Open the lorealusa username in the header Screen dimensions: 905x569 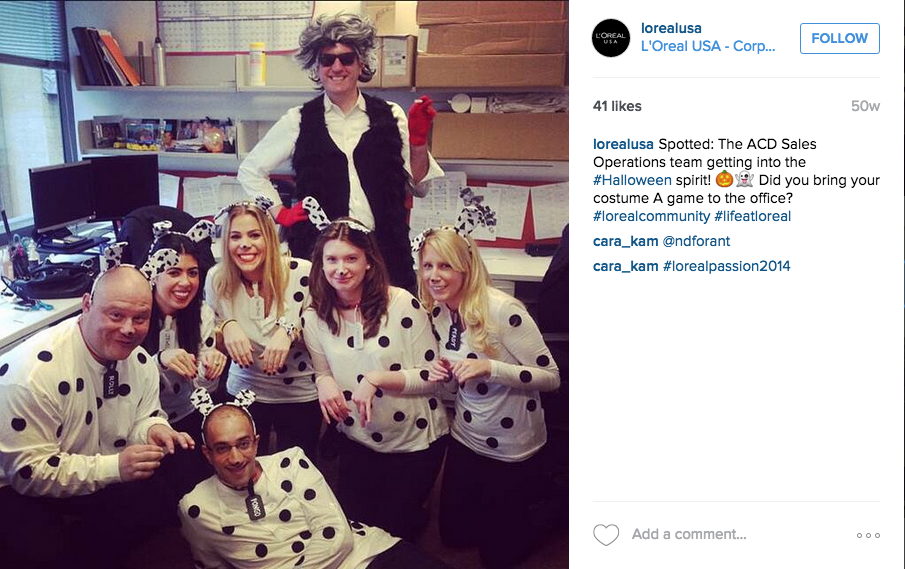point(671,28)
